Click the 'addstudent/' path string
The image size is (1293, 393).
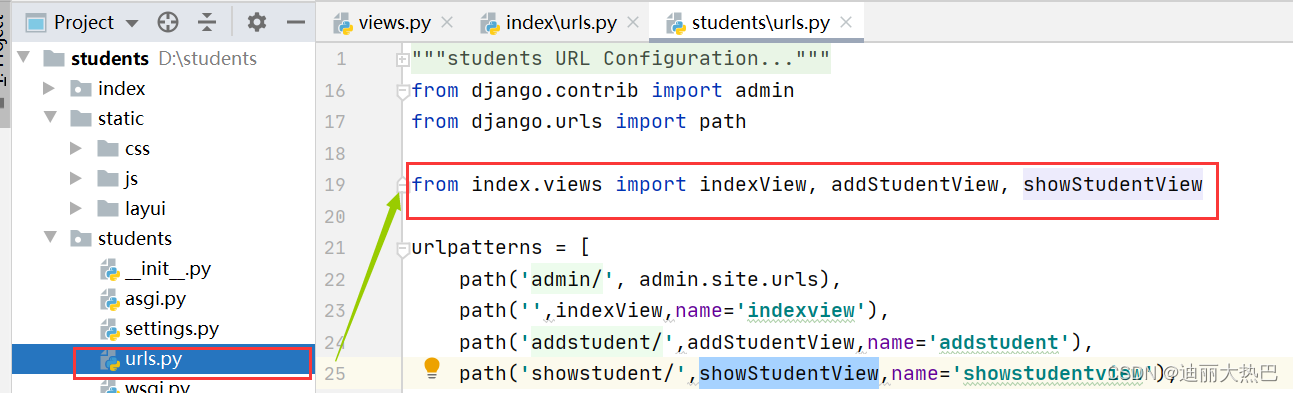click(x=598, y=342)
